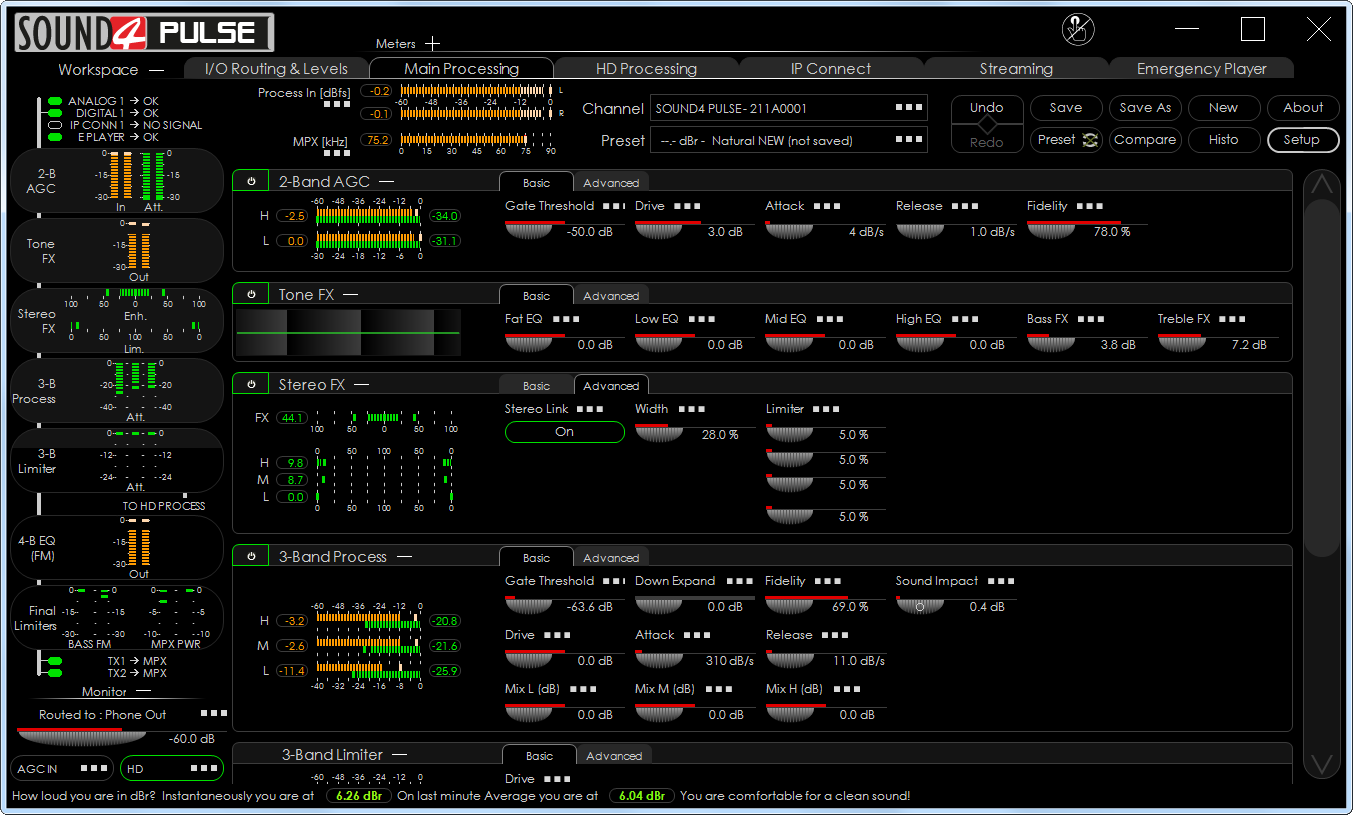Toggle the 2-Band AGC power button
This screenshot has width=1353, height=815.
click(x=251, y=181)
